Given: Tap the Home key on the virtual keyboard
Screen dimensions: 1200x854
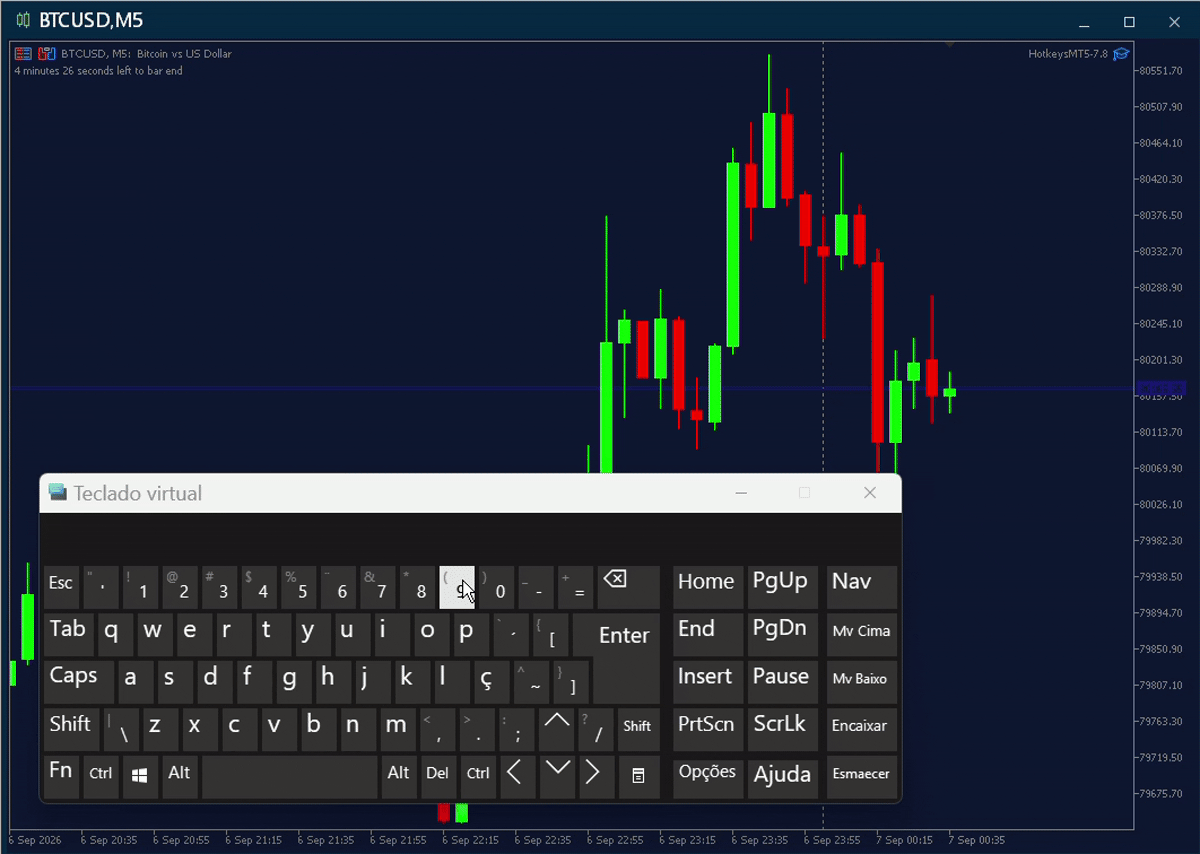Looking at the screenshot, I should tap(708, 587).
